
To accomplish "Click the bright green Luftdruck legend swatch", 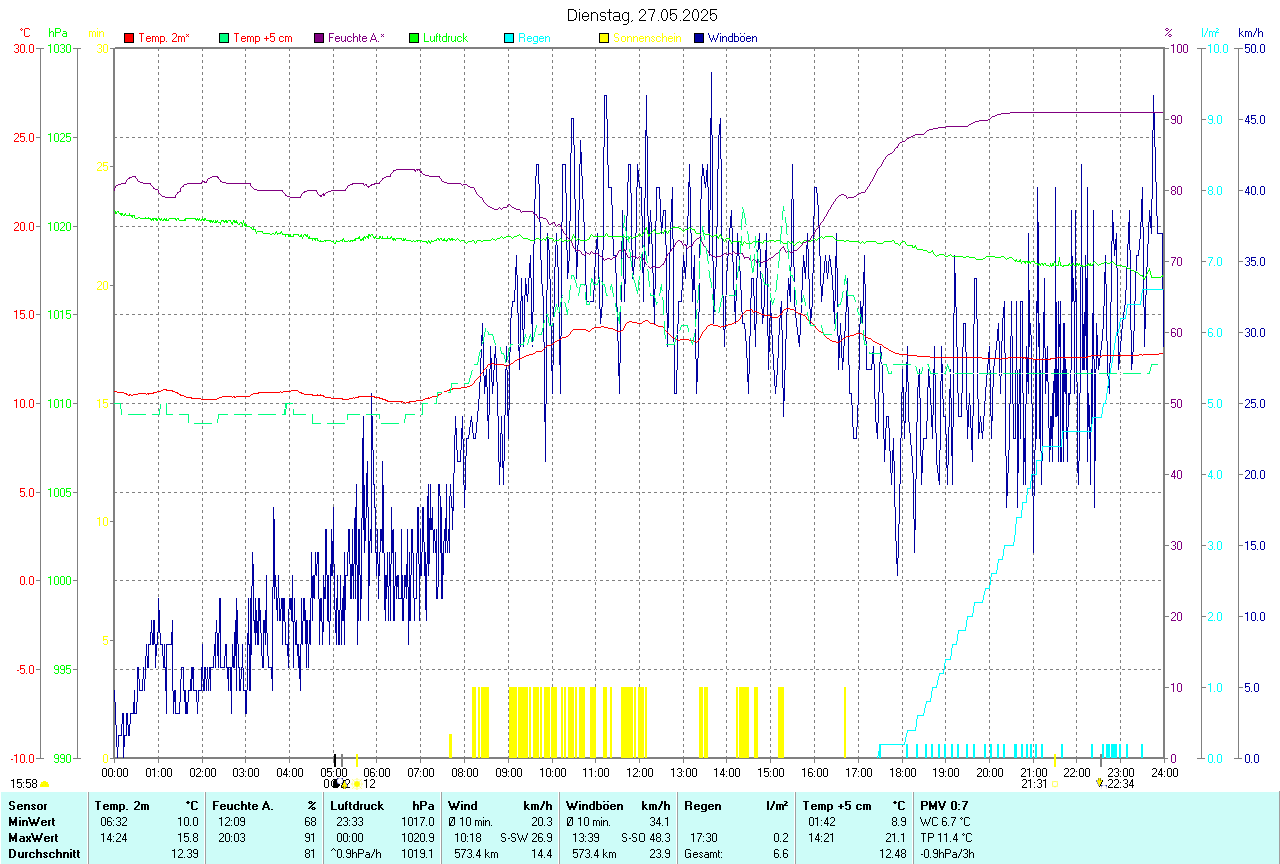I will (x=414, y=38).
